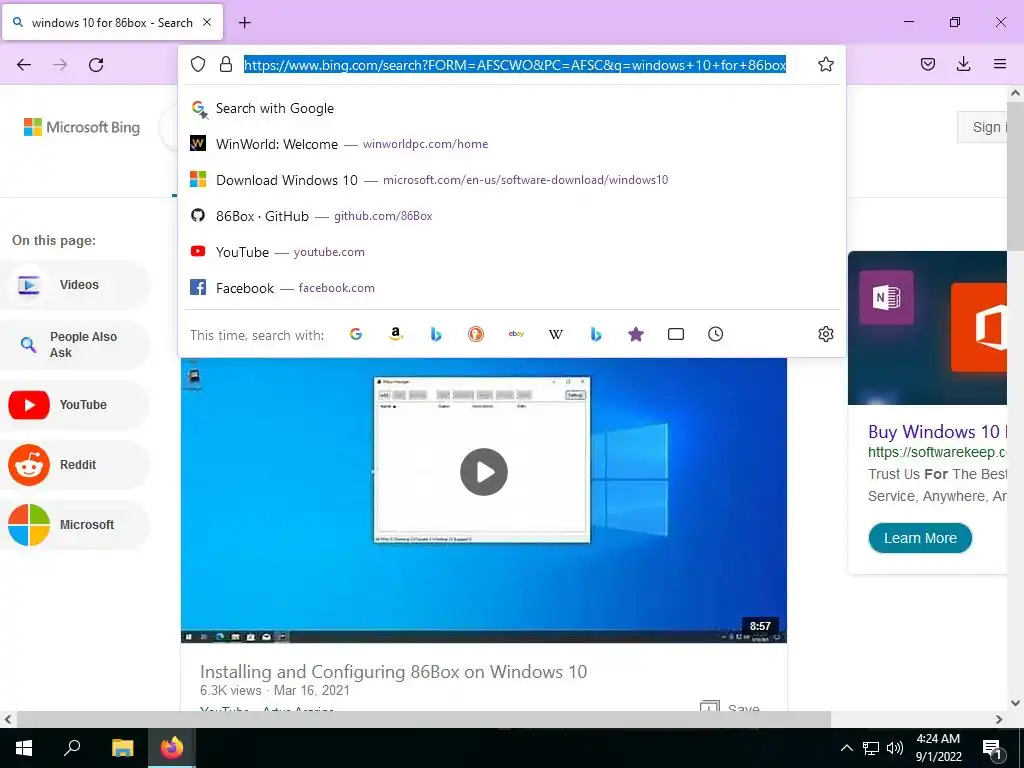1024x768 pixels.
Task: Open WinWorld: Welcome suggestion
Action: [512, 144]
